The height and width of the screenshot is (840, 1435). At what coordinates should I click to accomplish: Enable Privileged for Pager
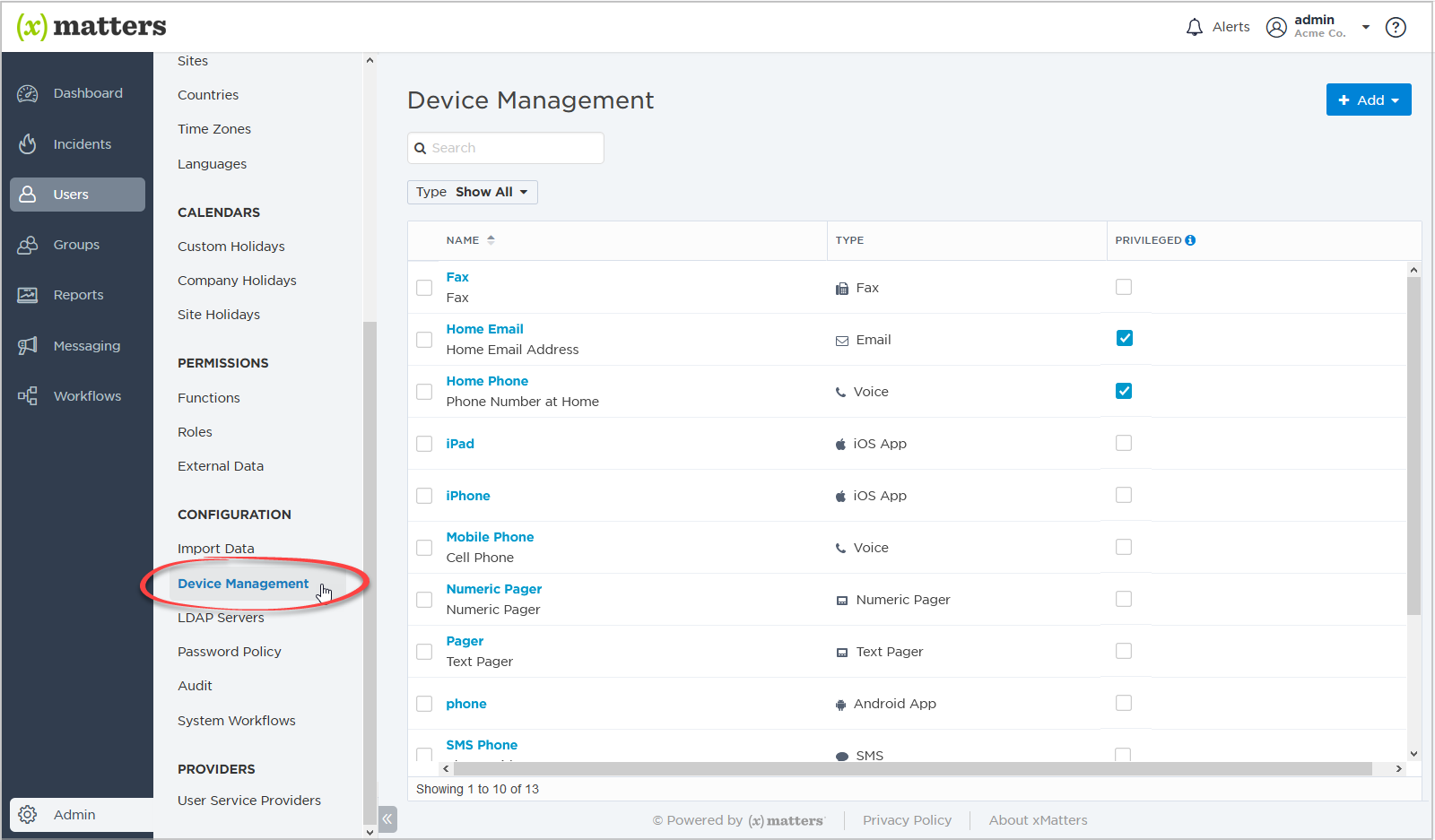[x=1124, y=651]
